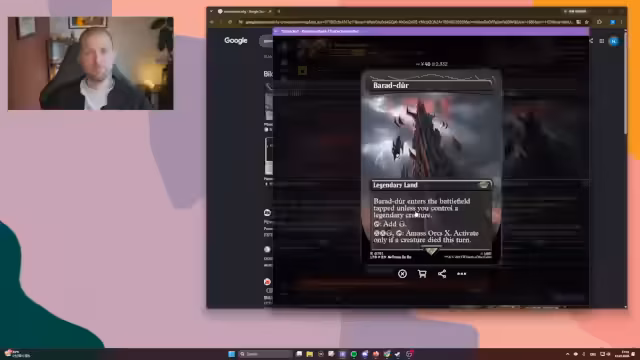Open the three-dot more options below card
The image size is (640, 360).
[461, 274]
